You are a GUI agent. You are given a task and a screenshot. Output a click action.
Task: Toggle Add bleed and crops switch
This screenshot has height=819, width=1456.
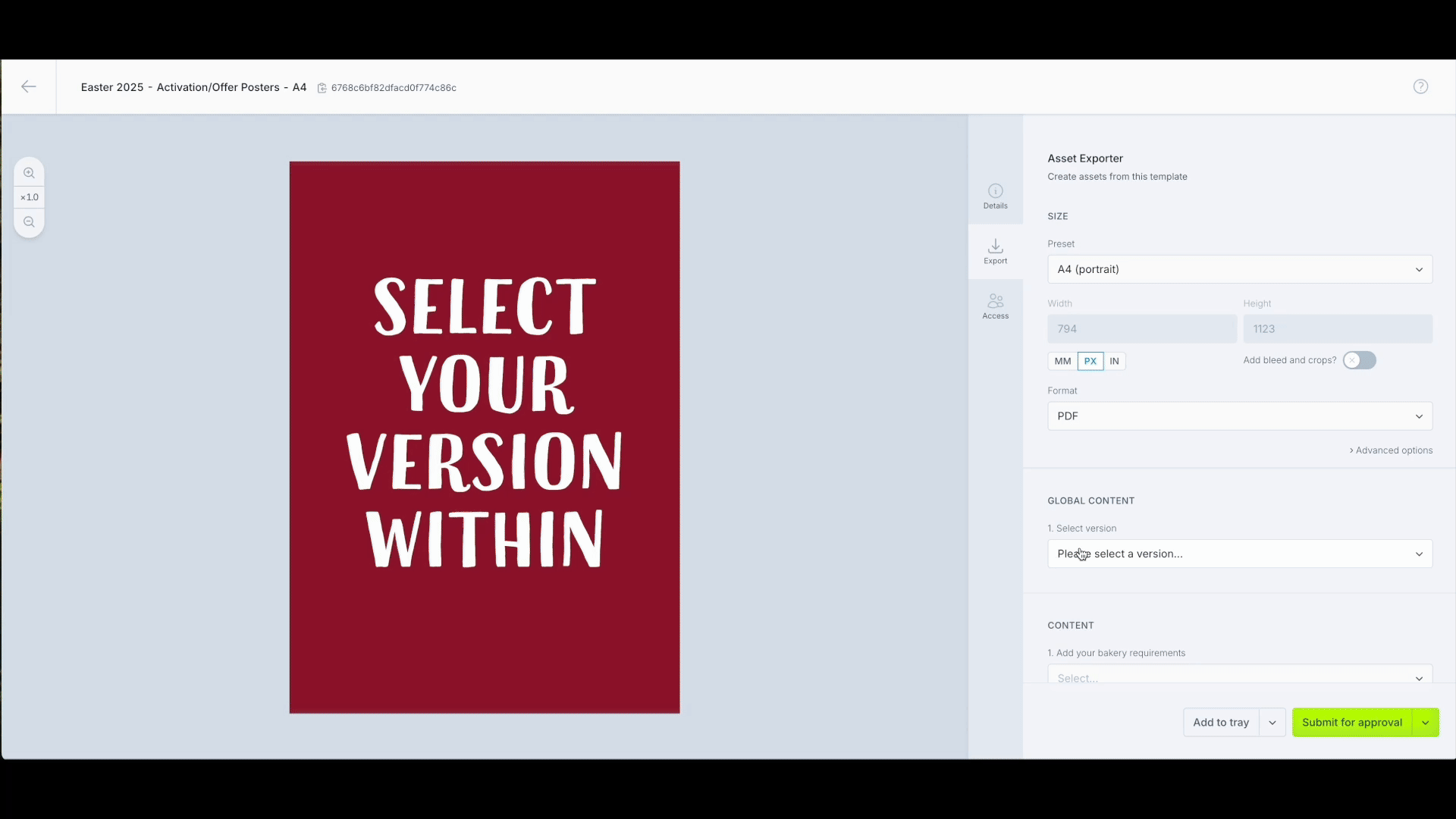coord(1359,360)
